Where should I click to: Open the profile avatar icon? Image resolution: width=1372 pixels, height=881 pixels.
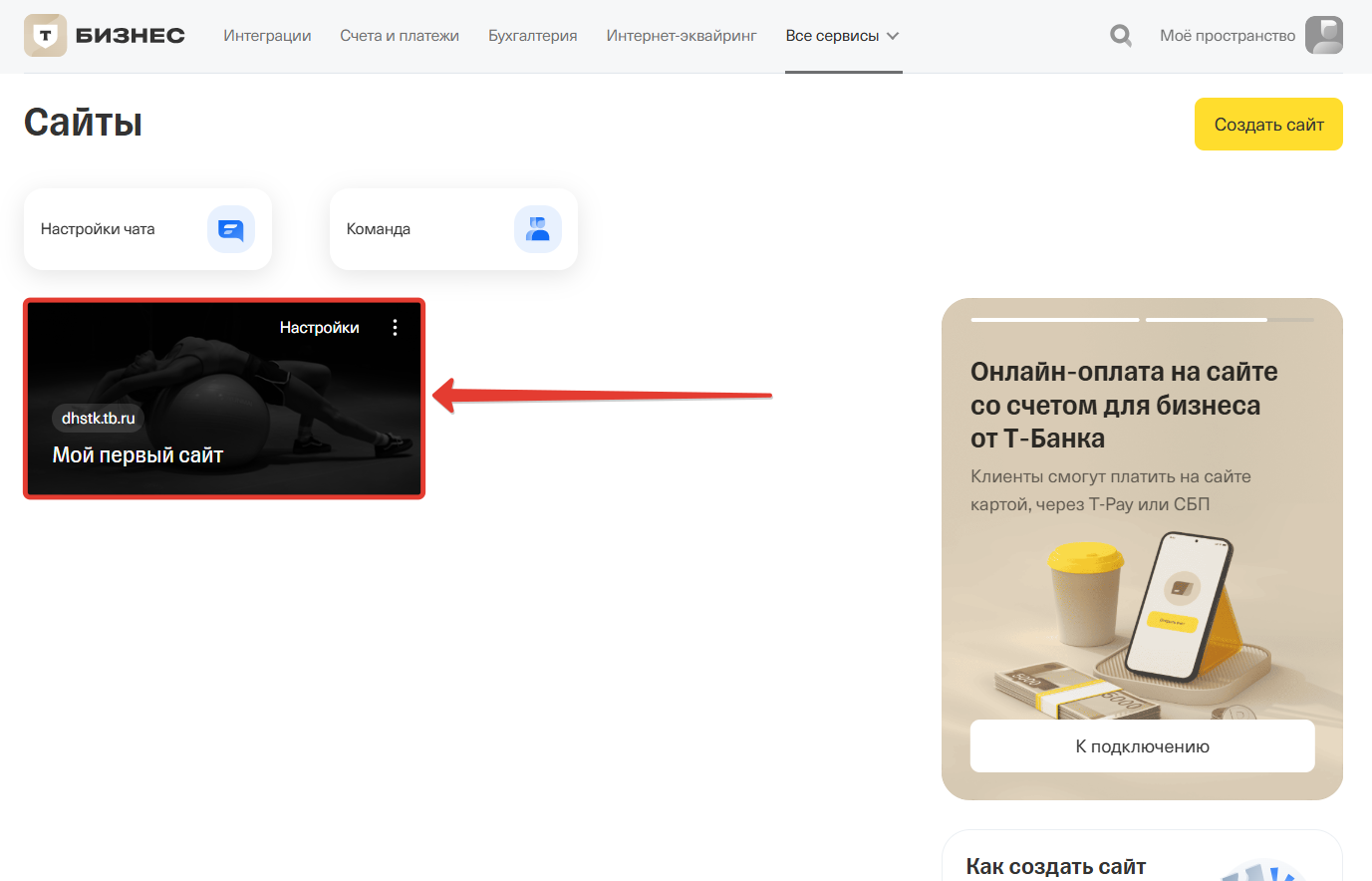[x=1324, y=36]
